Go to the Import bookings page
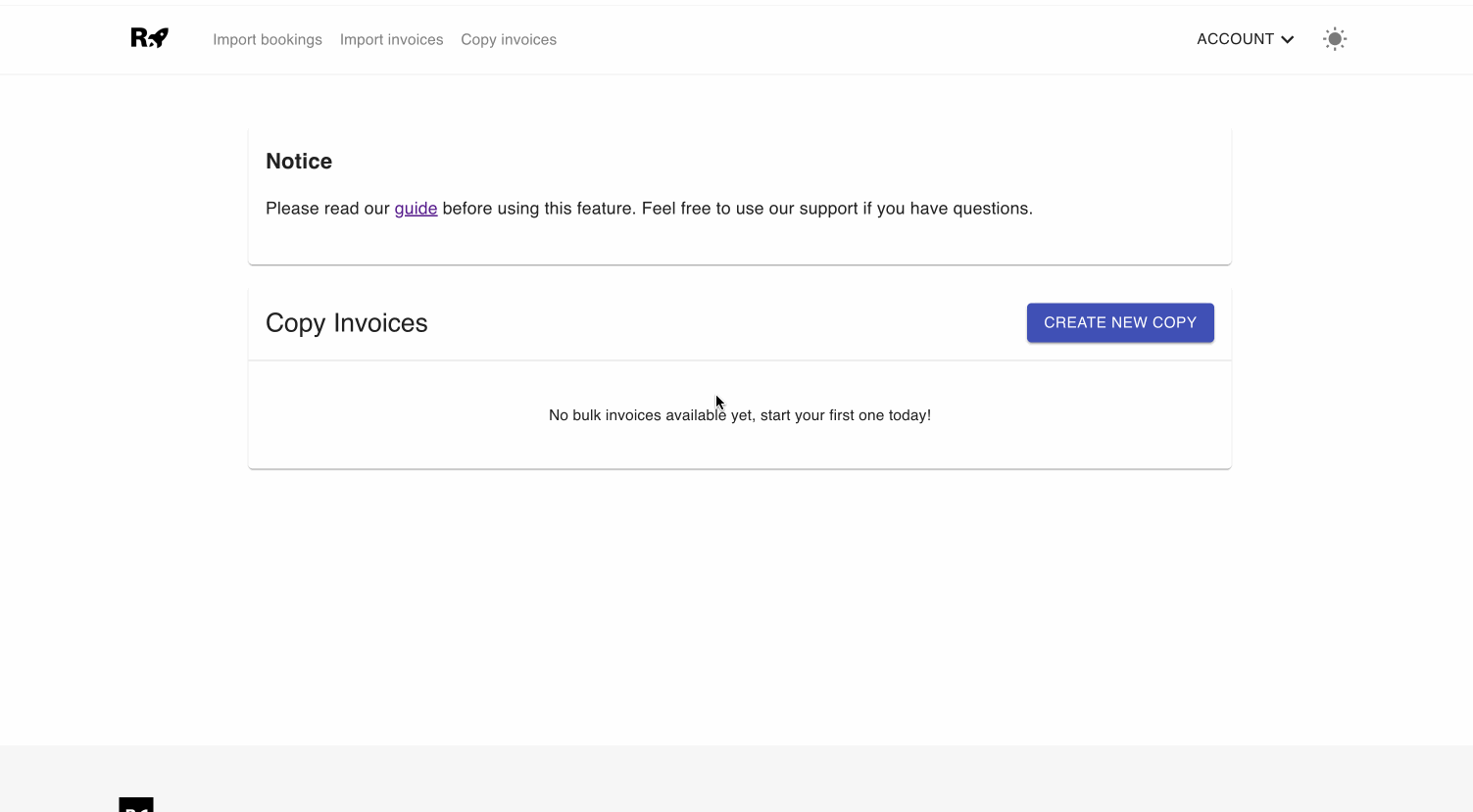This screenshot has height=812, width=1473. [x=267, y=39]
